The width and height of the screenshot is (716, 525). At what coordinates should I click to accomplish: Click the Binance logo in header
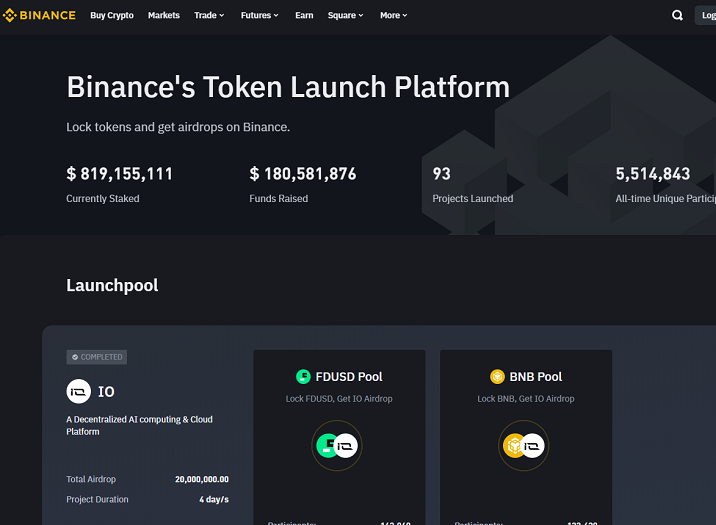[x=39, y=15]
